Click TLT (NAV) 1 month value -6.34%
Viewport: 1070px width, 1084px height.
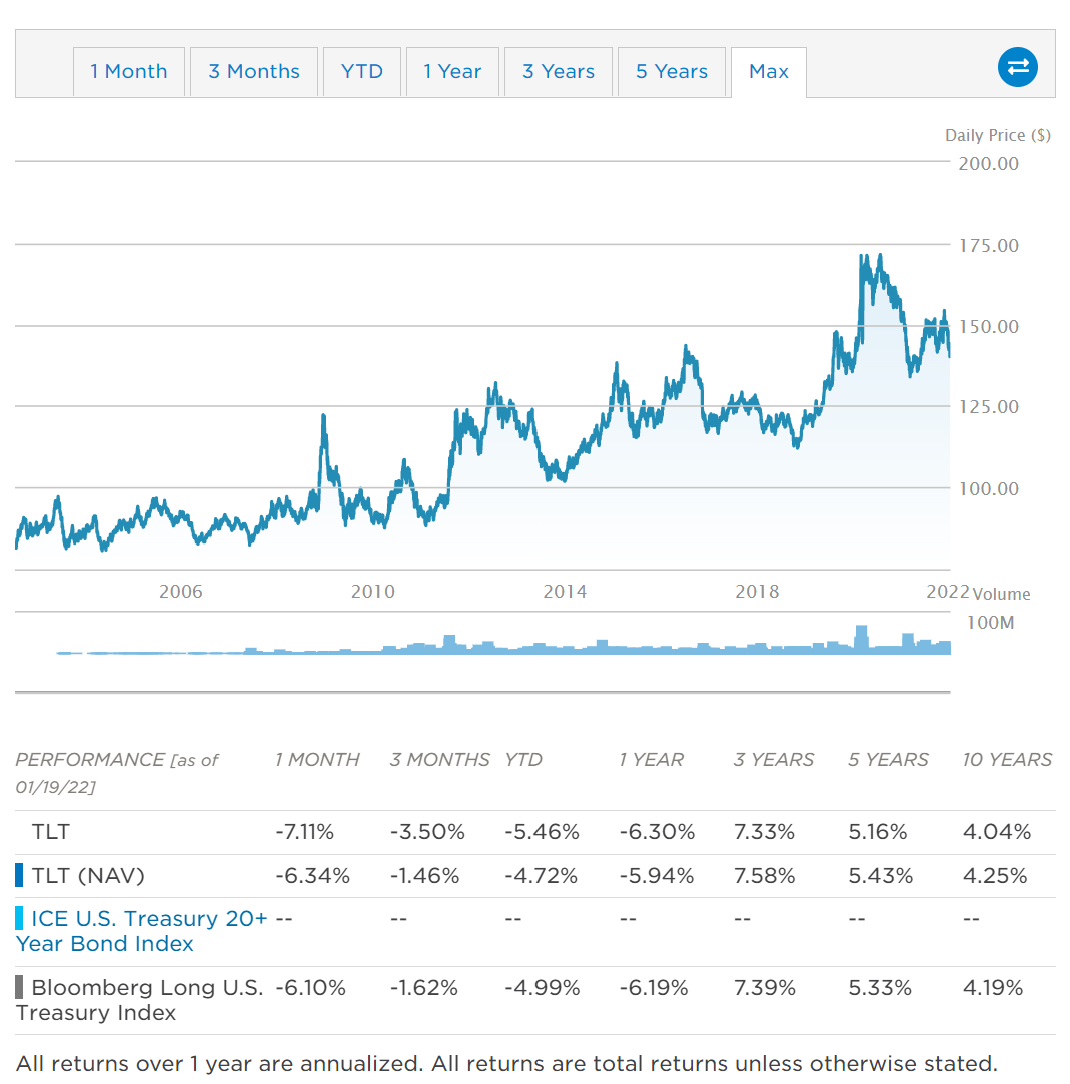tap(312, 875)
